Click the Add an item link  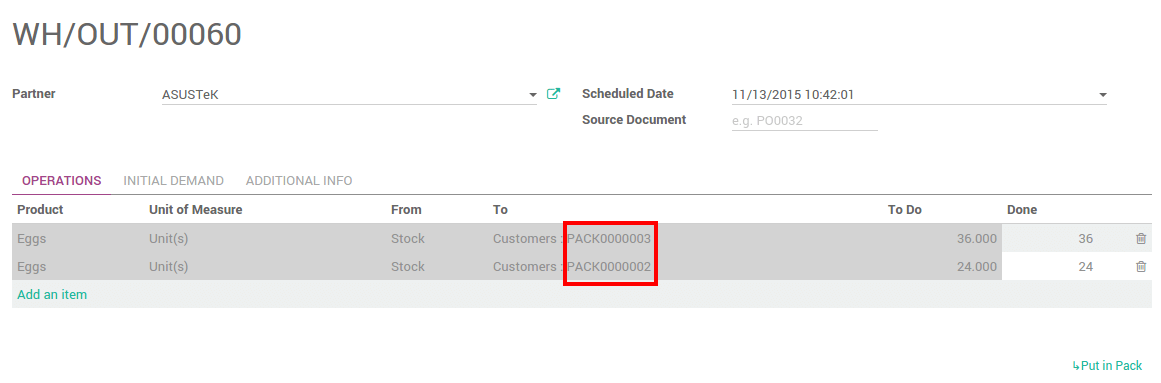pos(52,294)
